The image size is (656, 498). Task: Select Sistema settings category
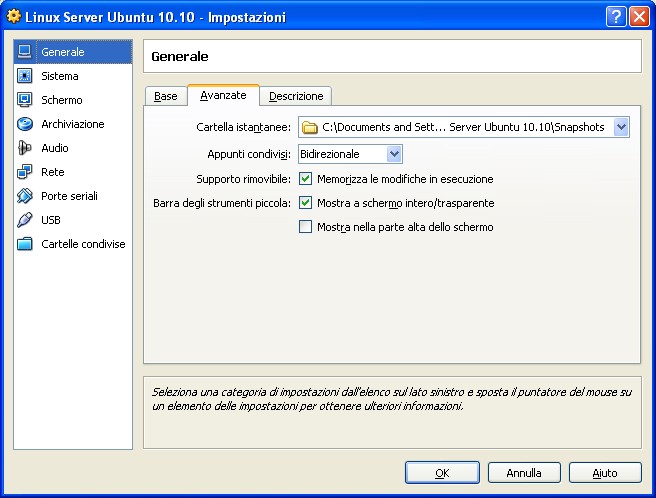click(73, 76)
